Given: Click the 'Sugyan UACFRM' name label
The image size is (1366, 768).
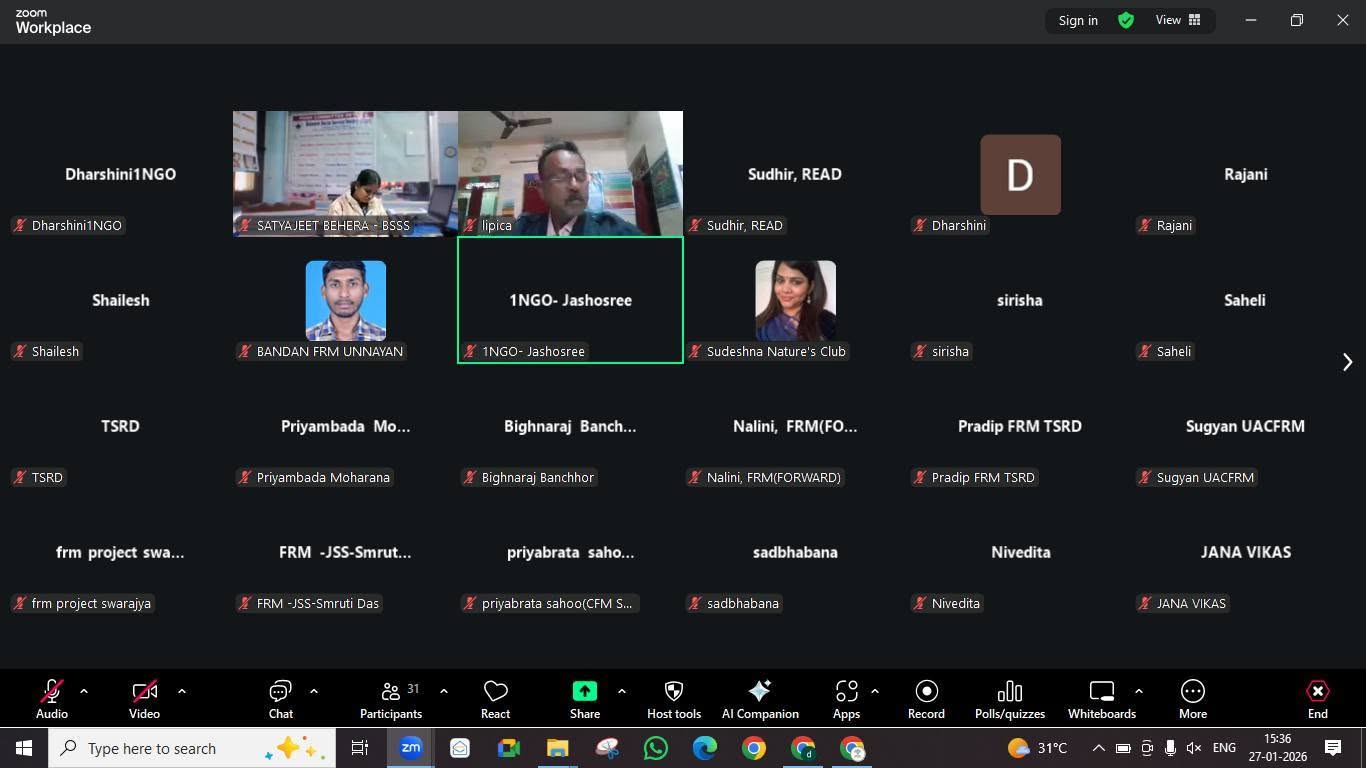Looking at the screenshot, I should pos(1205,477).
